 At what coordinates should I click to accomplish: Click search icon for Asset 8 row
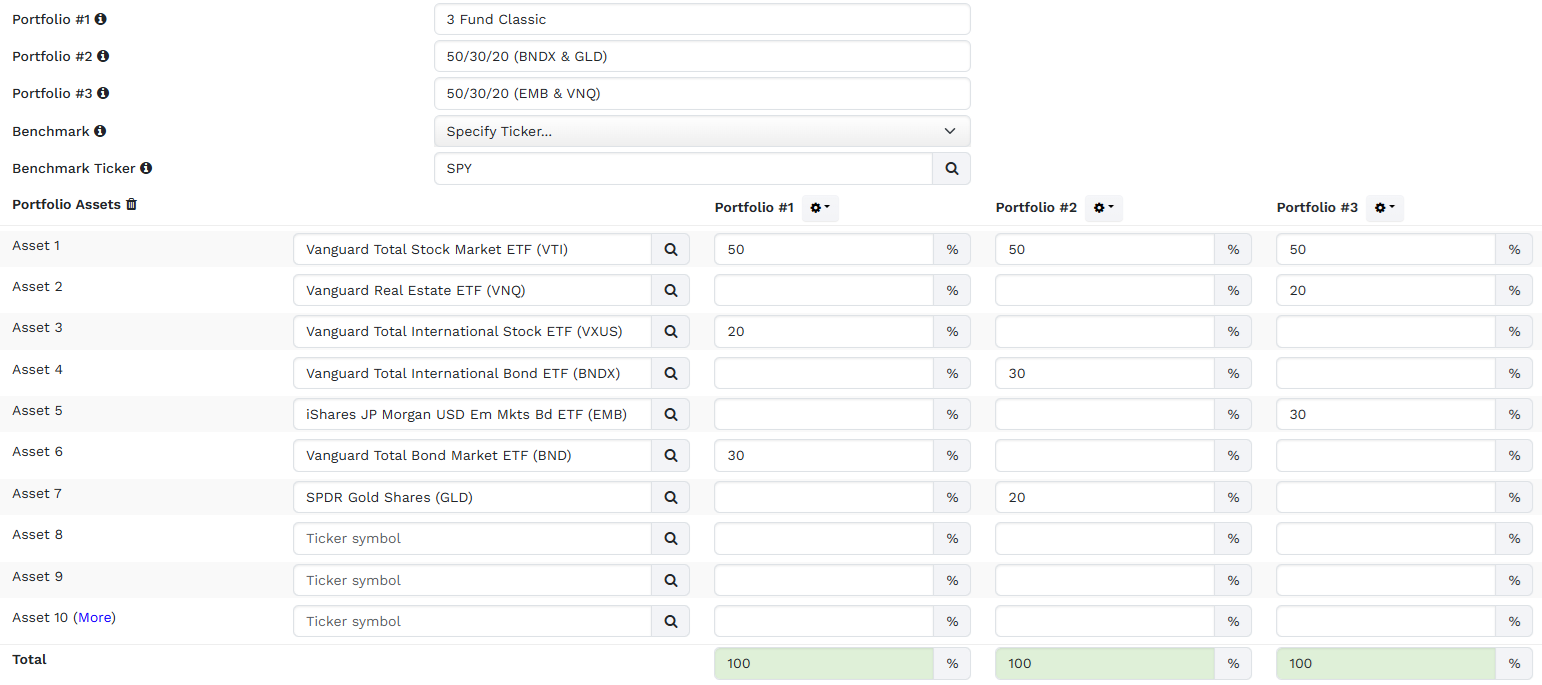click(671, 538)
